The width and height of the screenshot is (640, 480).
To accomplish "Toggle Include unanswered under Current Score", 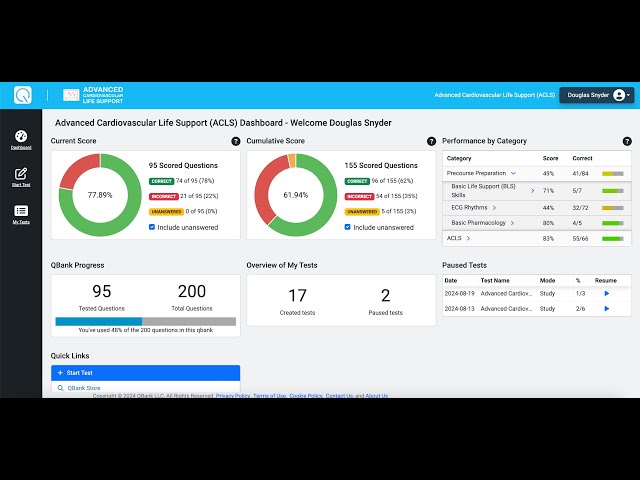I will [x=152, y=227].
